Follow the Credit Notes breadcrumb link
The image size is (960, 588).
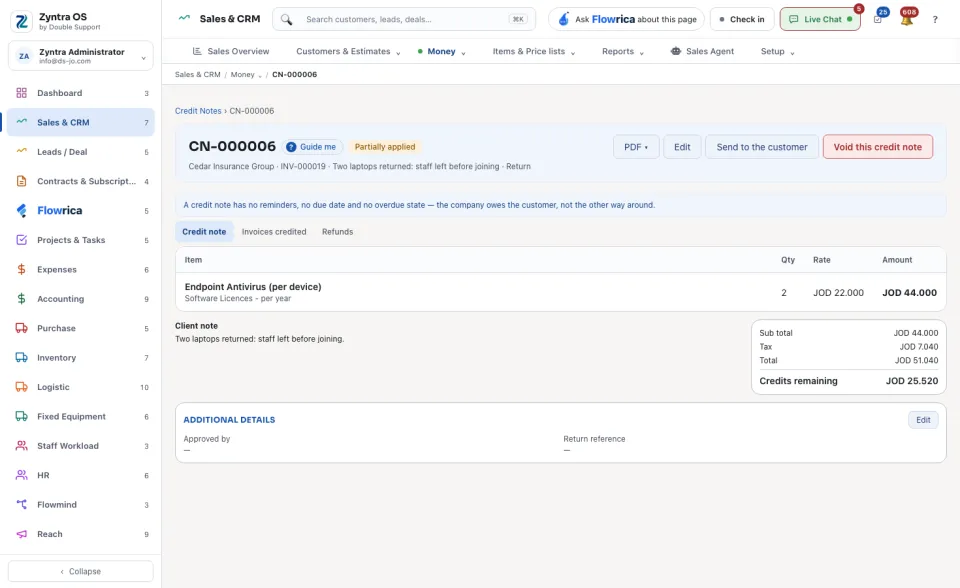pyautogui.click(x=198, y=111)
